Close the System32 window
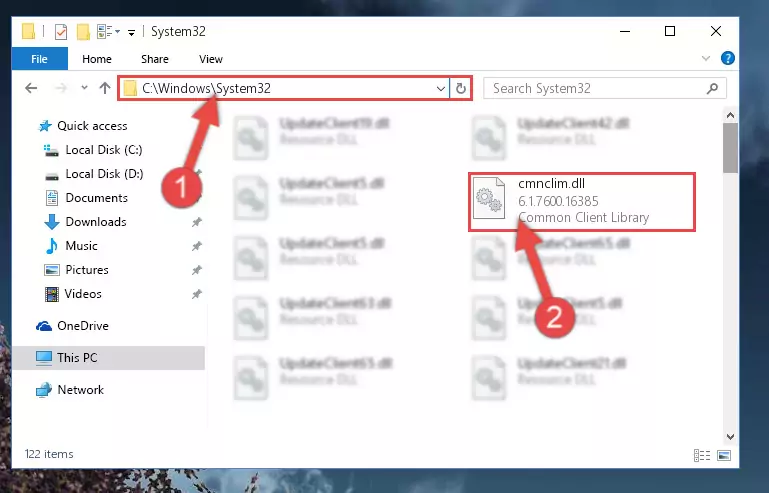Viewport: 769px width, 493px height. tap(716, 31)
